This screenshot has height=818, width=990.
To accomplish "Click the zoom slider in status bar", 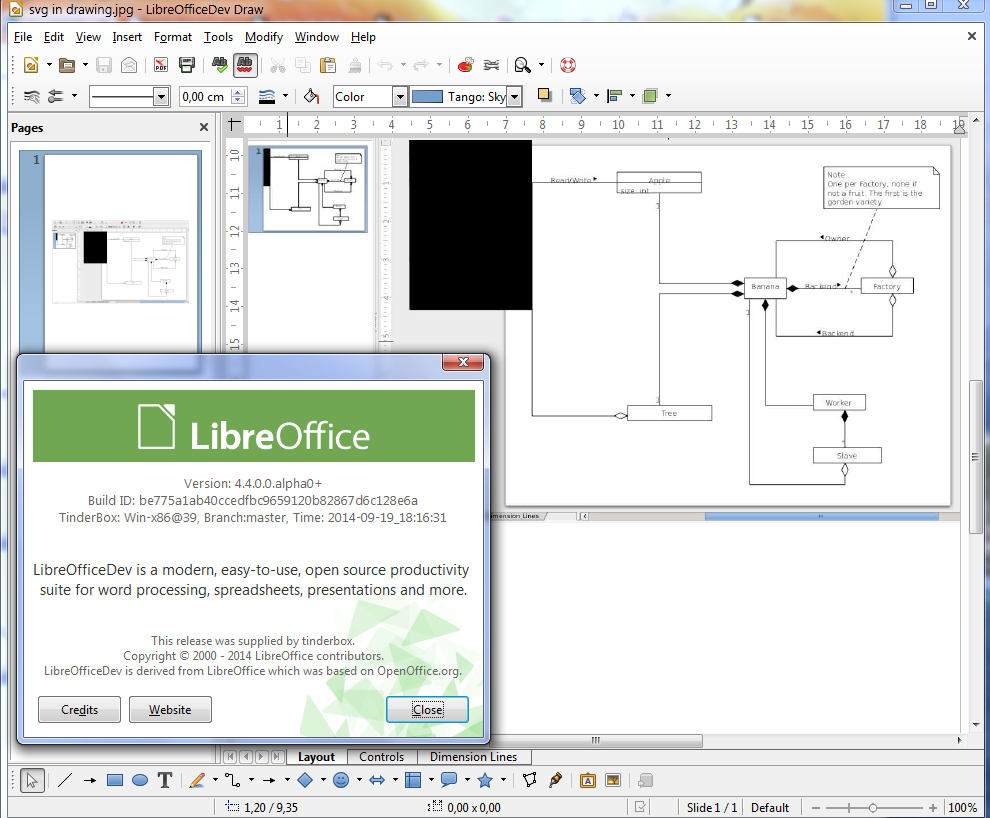I will point(873,807).
